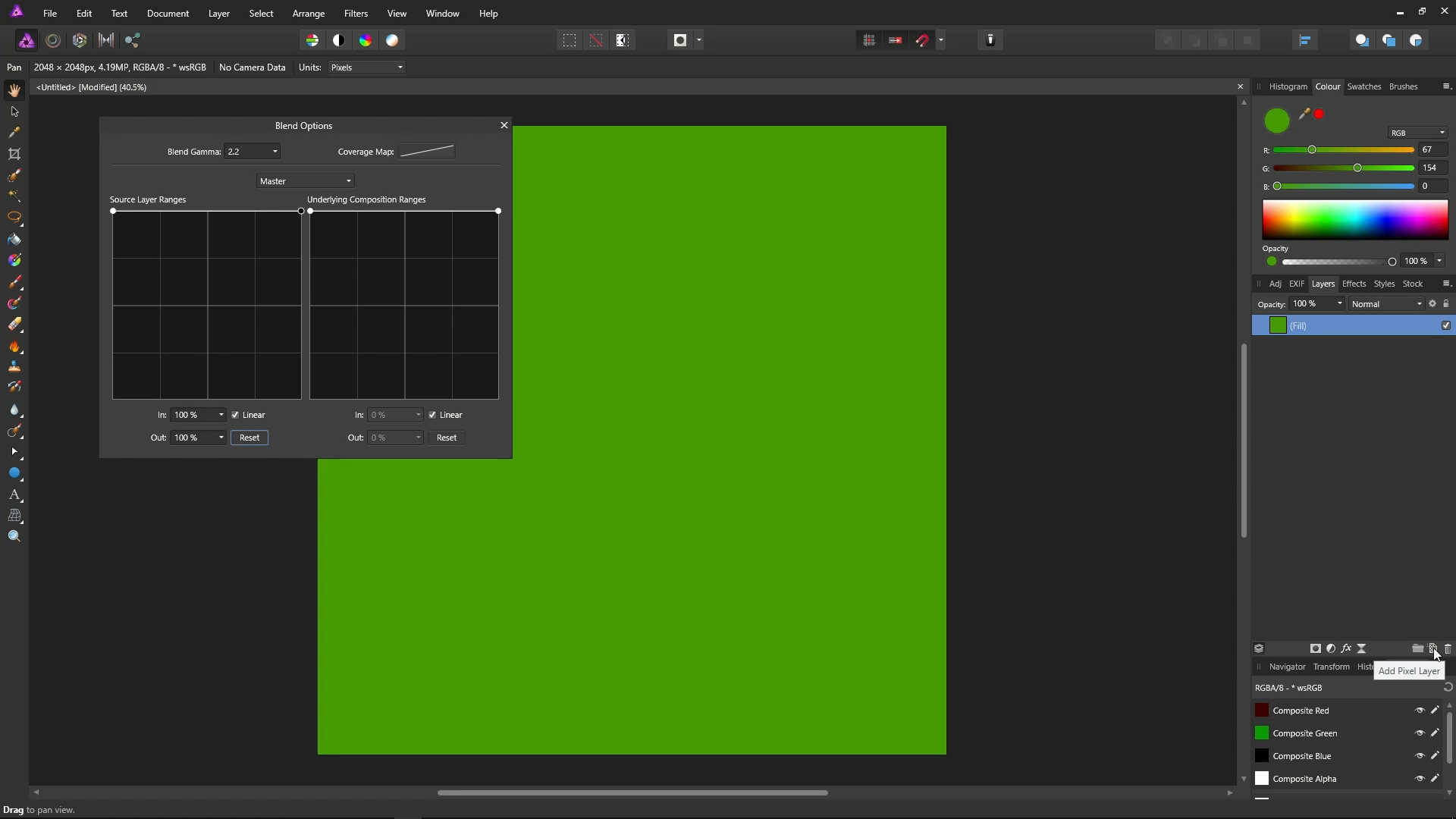Viewport: 1456px width, 819px height.
Task: Select the Crop tool
Action: (14, 154)
